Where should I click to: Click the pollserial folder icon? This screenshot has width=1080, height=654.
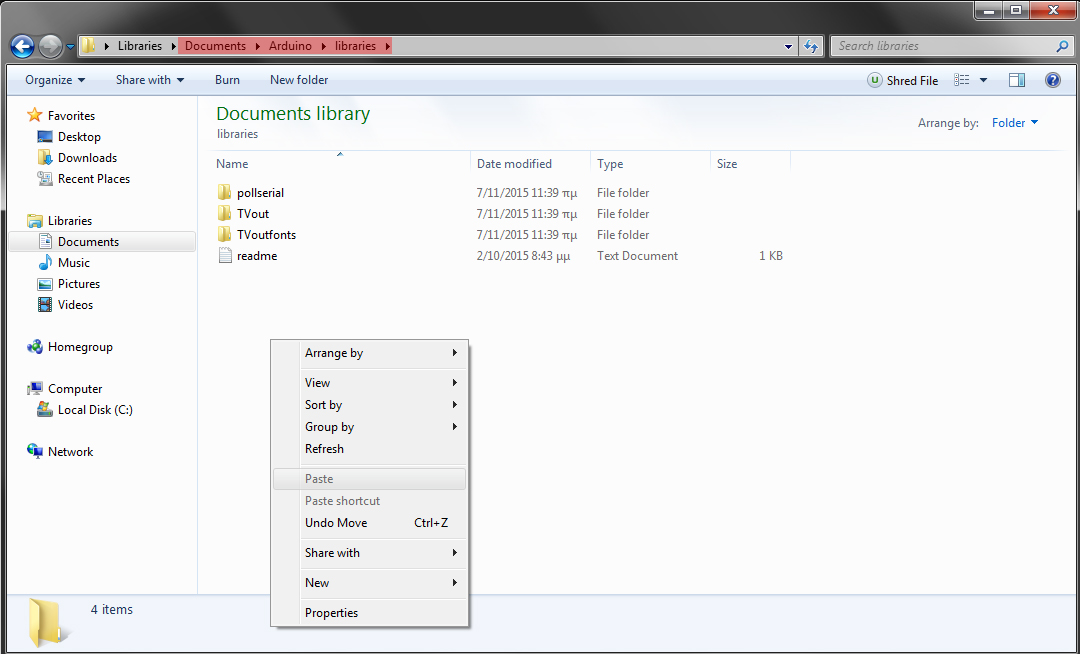click(225, 193)
